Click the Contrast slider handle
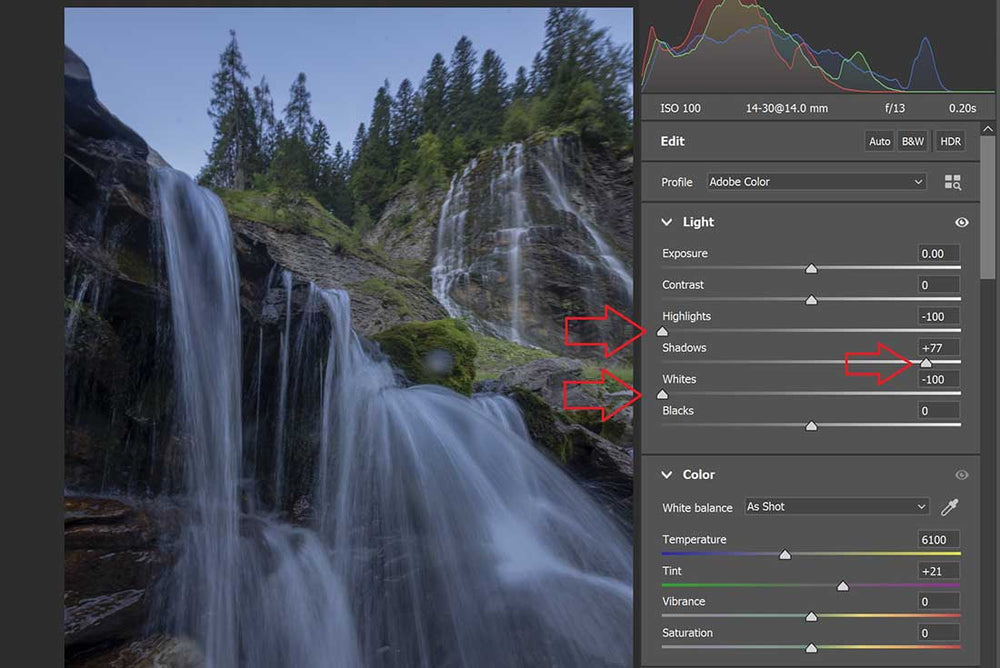The height and width of the screenshot is (668, 1000). click(811, 300)
